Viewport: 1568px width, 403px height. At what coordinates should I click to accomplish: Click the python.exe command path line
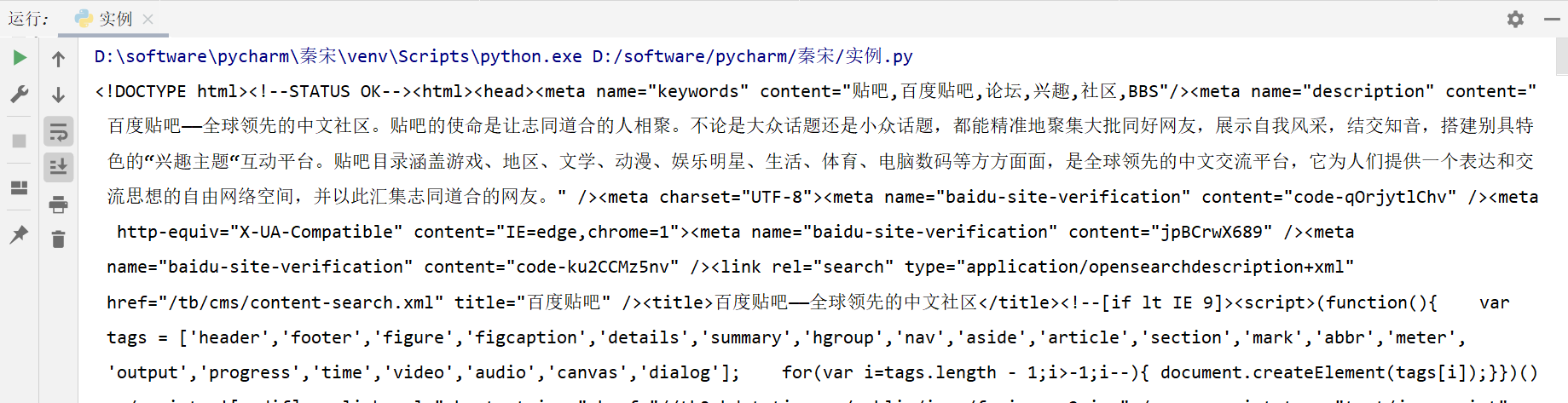pos(503,56)
